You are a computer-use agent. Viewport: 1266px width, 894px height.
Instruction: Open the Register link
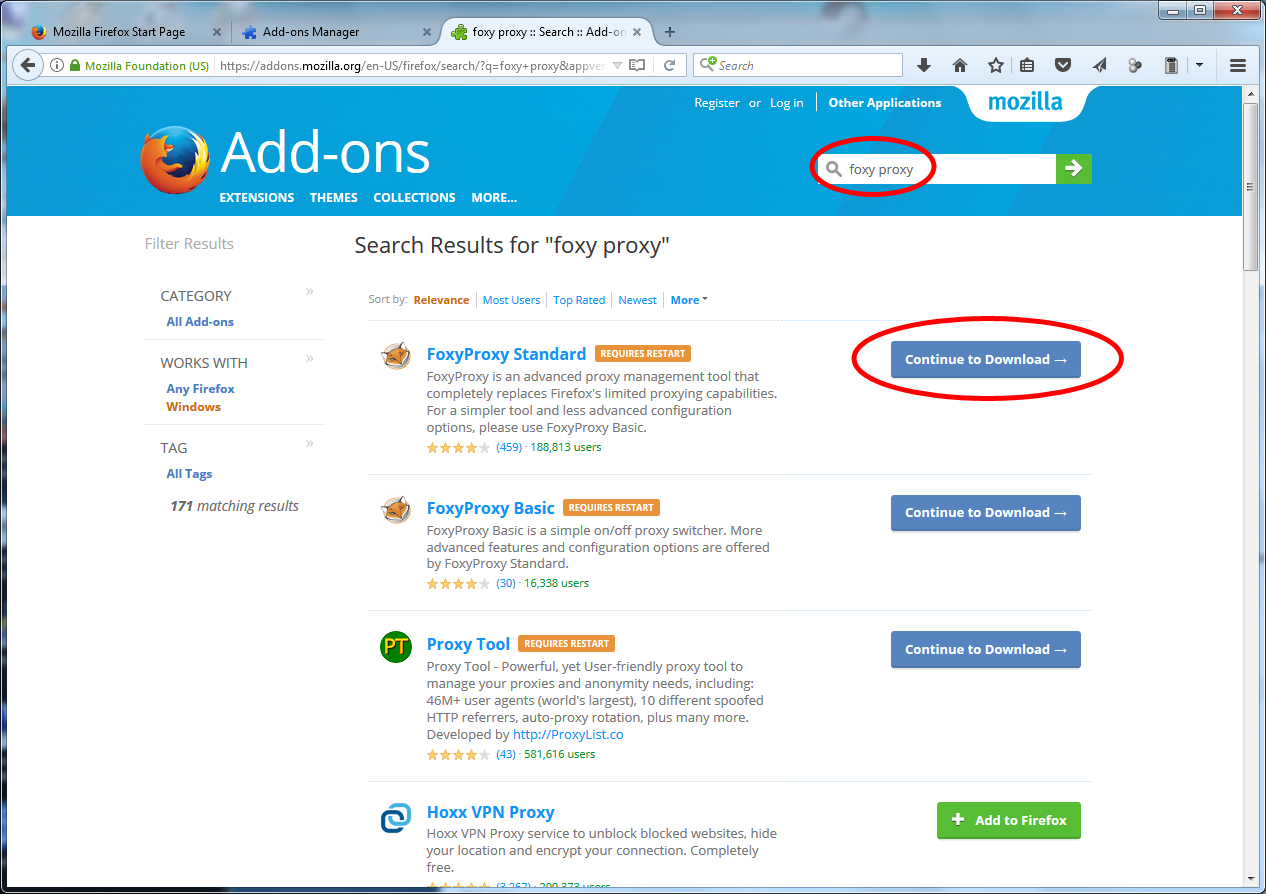[x=717, y=103]
